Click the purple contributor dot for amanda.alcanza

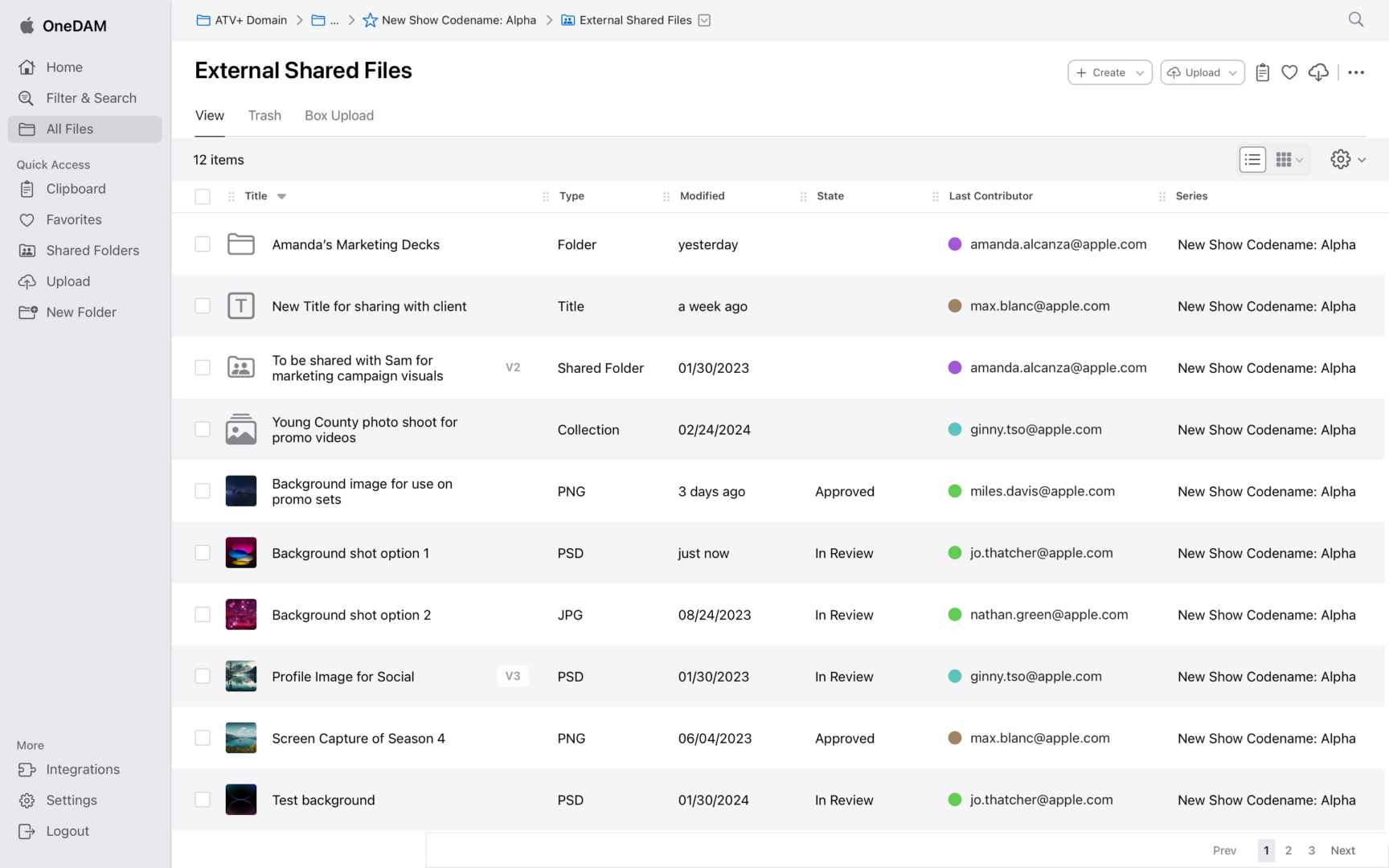(954, 244)
